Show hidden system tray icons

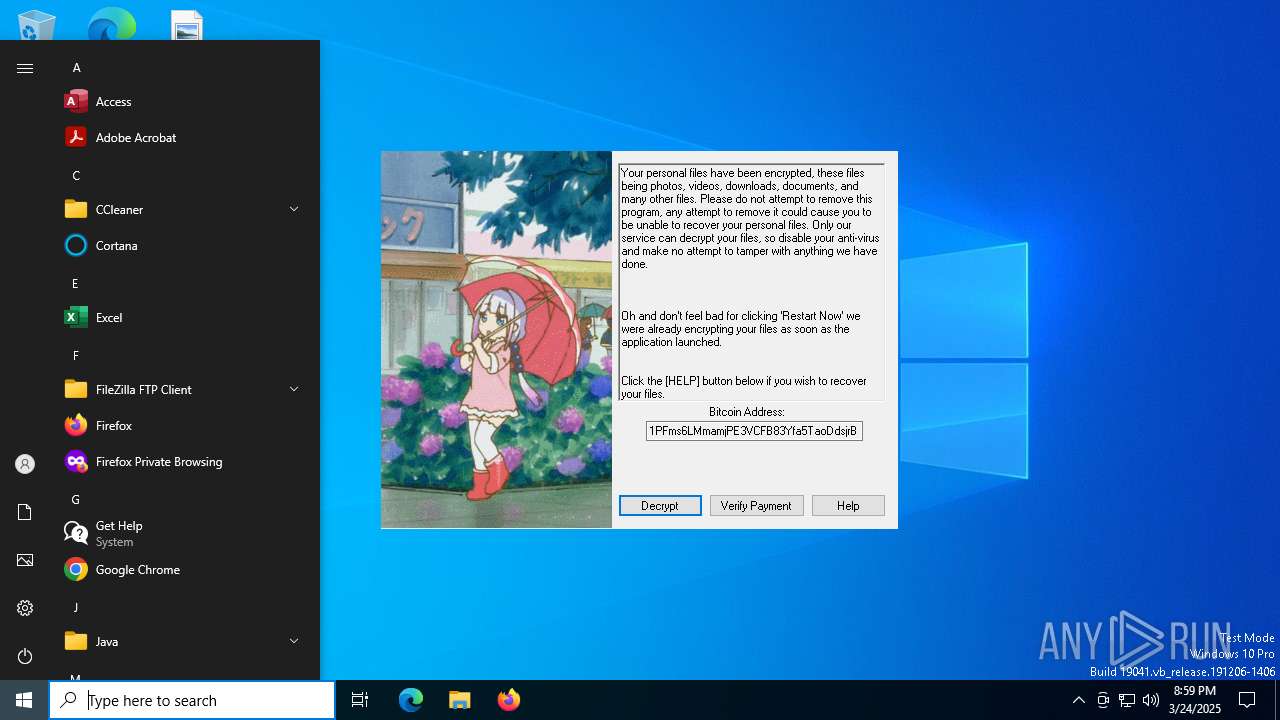click(x=1078, y=700)
